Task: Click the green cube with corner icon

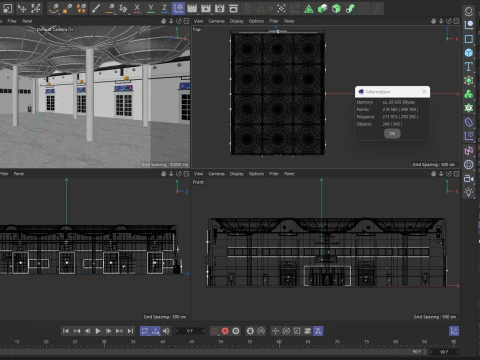Action: point(336,8)
